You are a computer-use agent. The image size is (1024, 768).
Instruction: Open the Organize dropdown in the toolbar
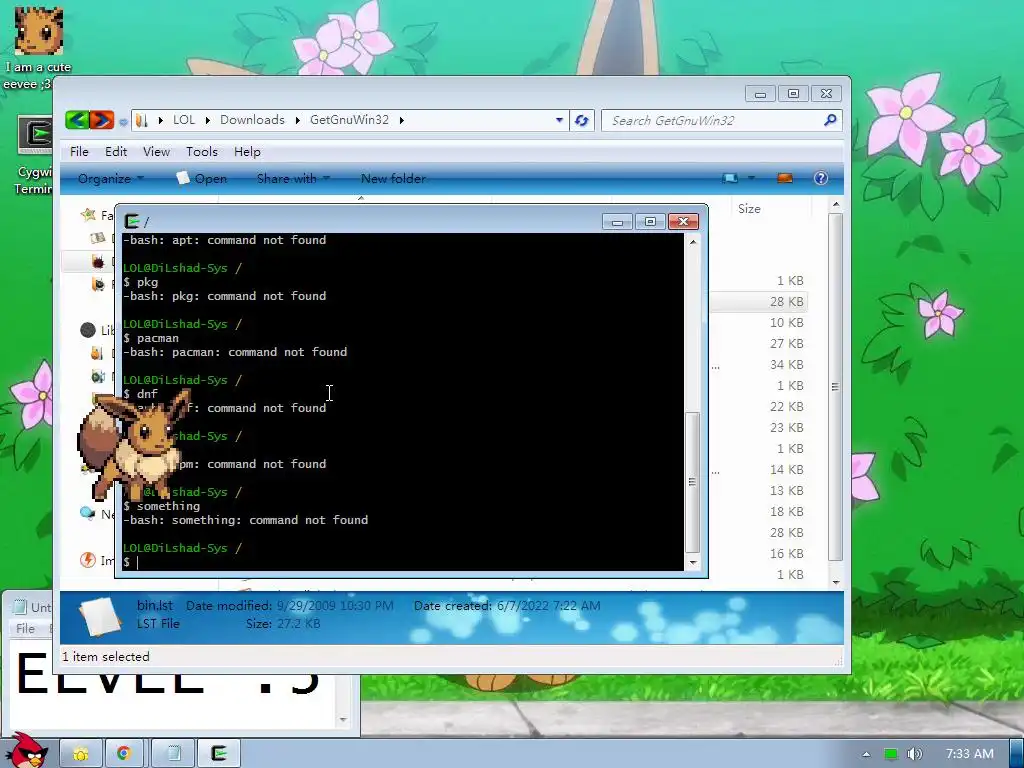[x=110, y=178]
